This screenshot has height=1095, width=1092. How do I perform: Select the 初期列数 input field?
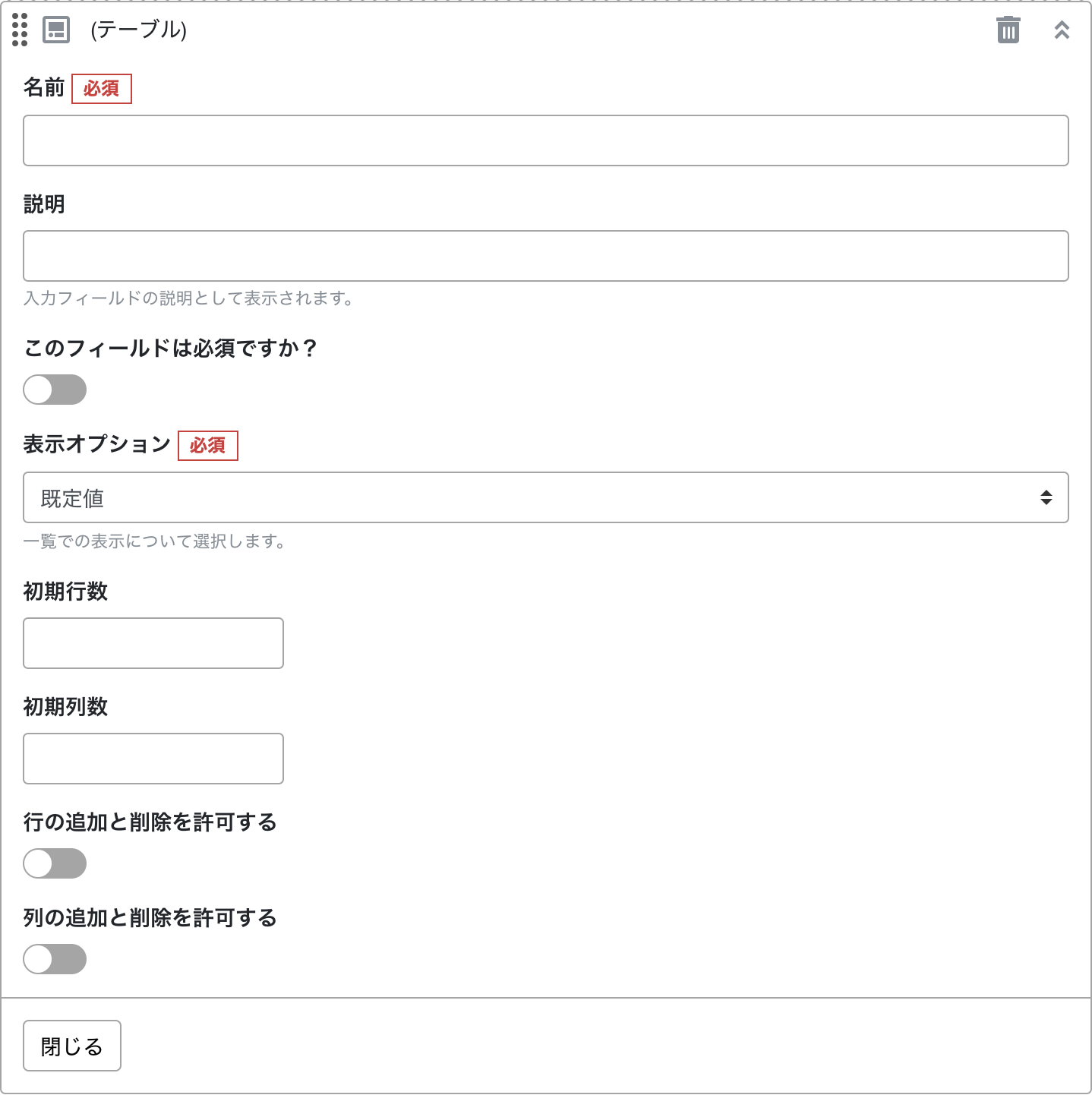point(153,759)
